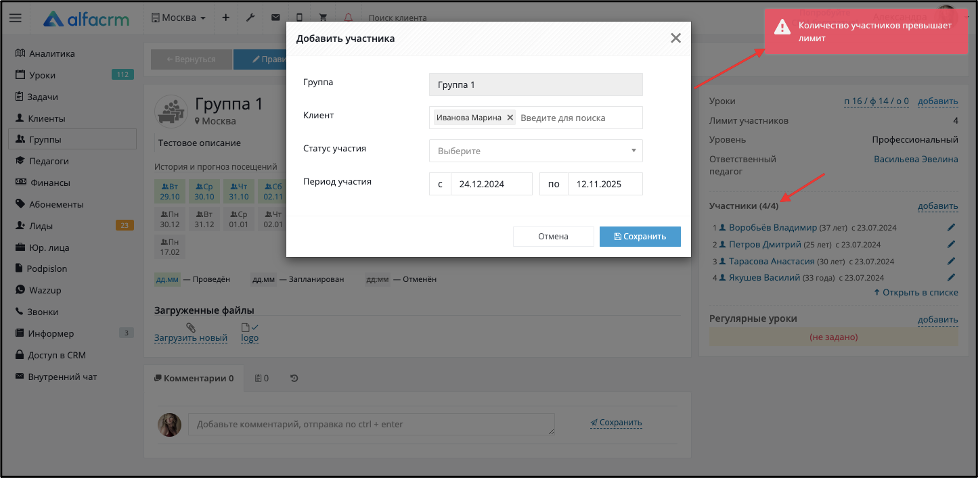Image resolution: width=979 pixels, height=479 pixels.
Task: Switch to the Комментарии 0 tab
Action: click(x=194, y=378)
